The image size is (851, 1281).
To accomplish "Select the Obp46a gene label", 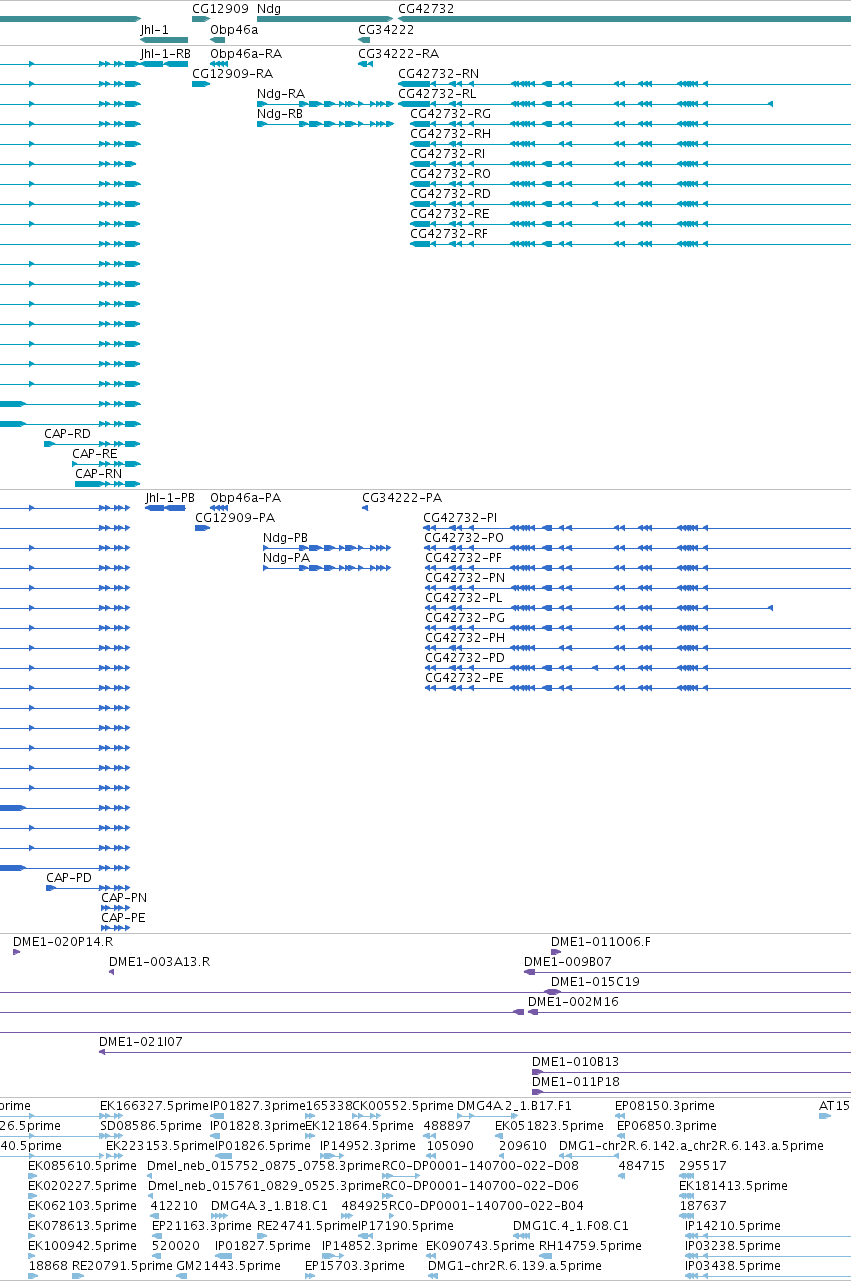I will tap(234, 30).
